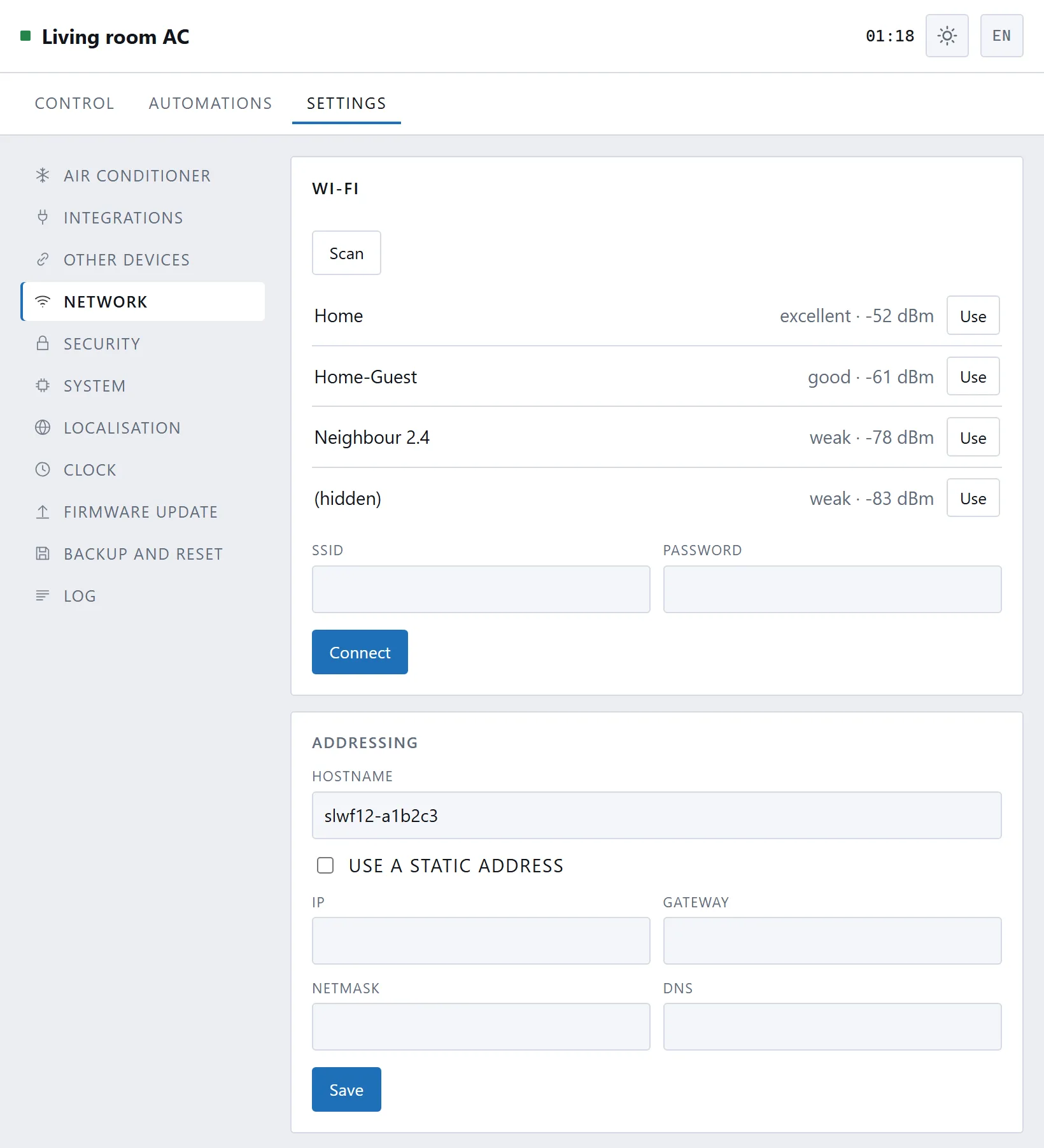Focus the Password input field
The height and width of the screenshot is (1148, 1044).
click(x=832, y=589)
